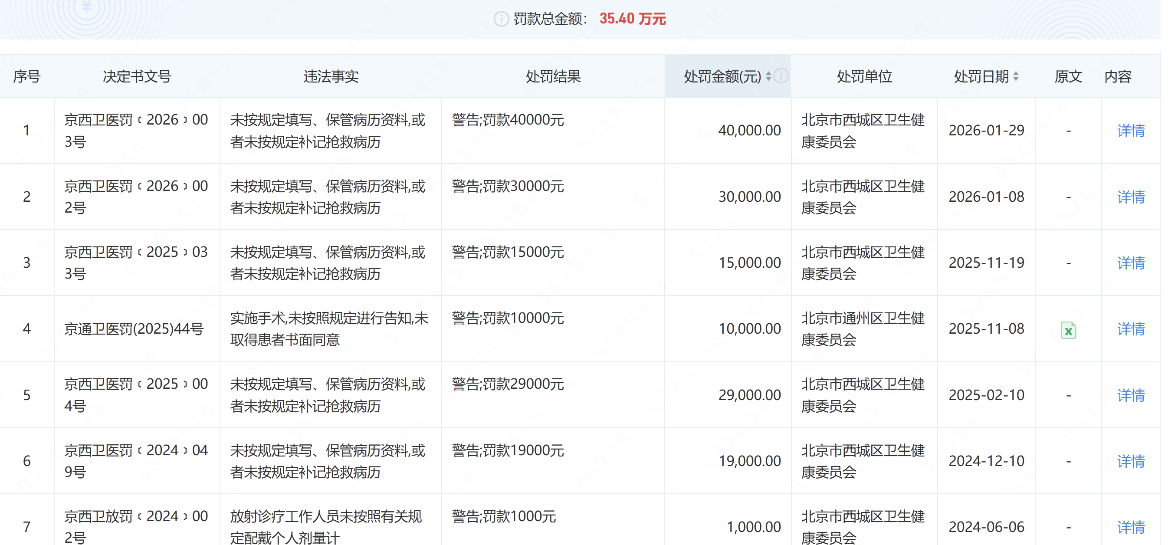This screenshot has height=545, width=1168.
Task: Click 原文 column header
Action: [1068, 76]
